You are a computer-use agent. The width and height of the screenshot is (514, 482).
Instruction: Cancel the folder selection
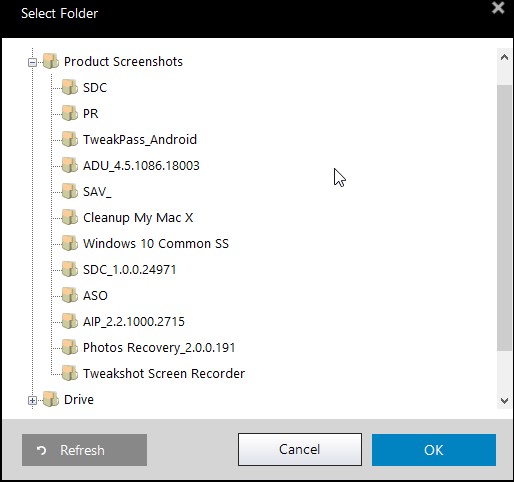[x=300, y=449]
